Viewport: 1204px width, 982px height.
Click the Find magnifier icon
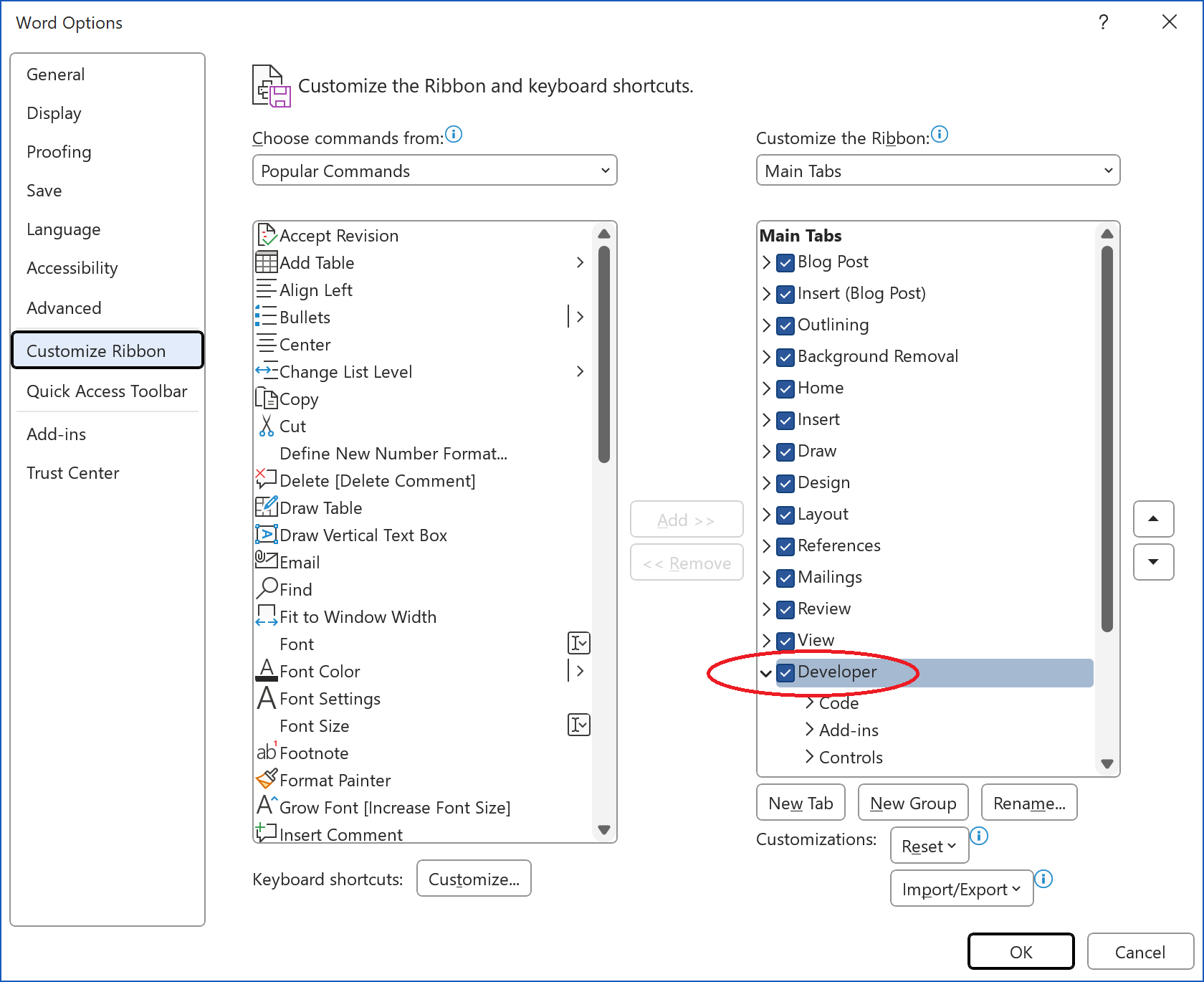pyautogui.click(x=267, y=588)
